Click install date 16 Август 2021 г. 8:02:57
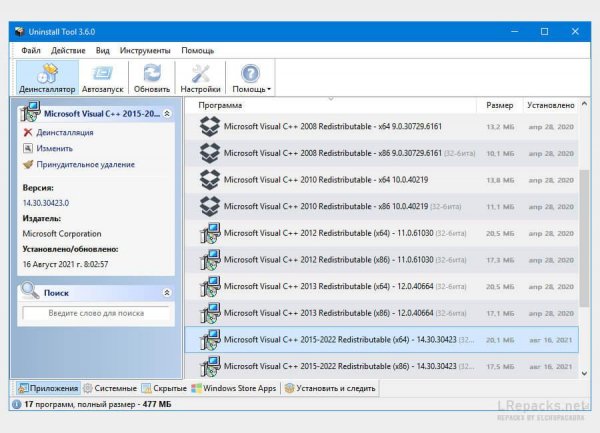This screenshot has height=433, width=600. pyautogui.click(x=65, y=264)
